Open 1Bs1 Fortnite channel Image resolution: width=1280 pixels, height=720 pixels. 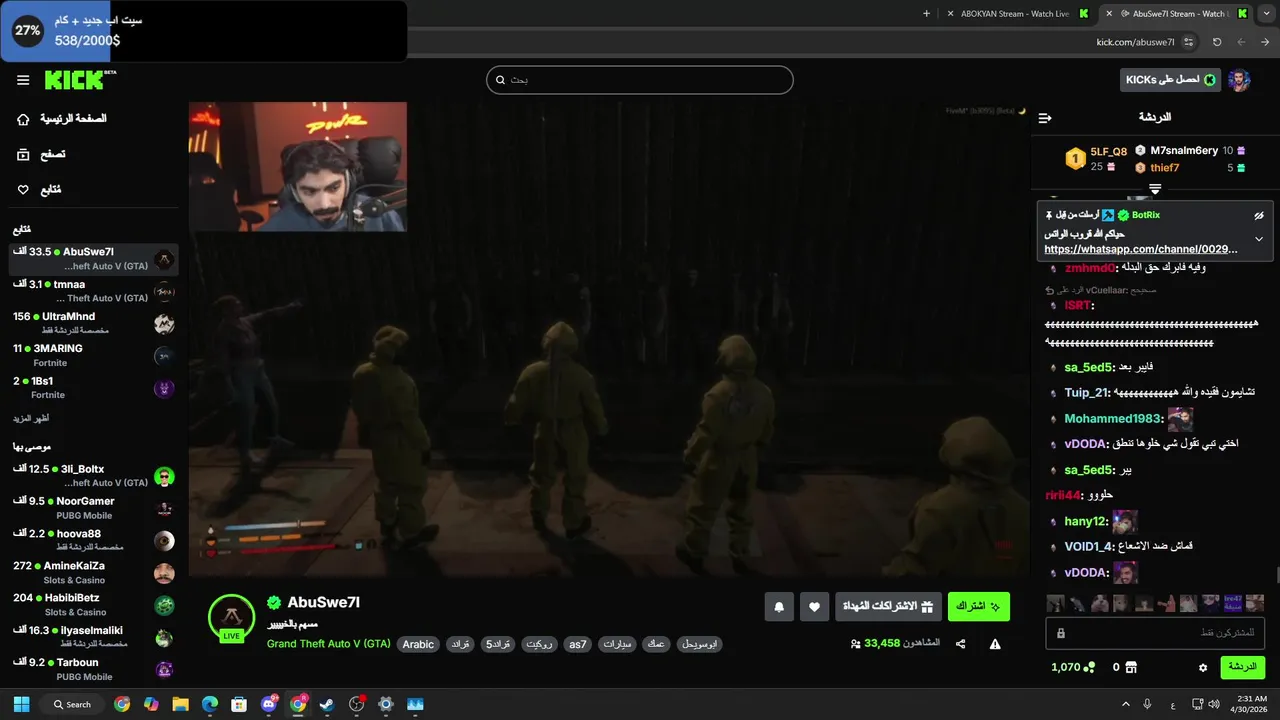(x=94, y=387)
